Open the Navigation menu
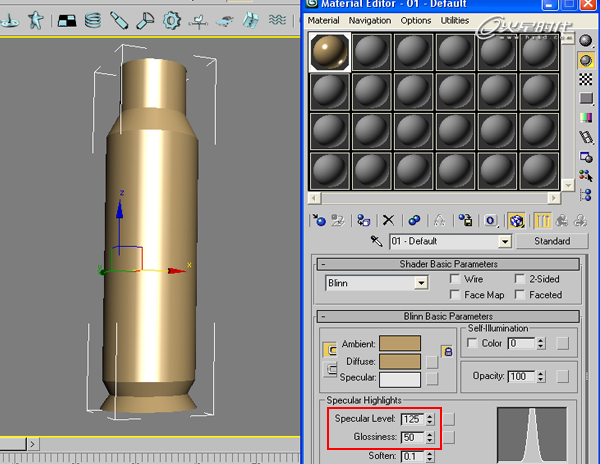The image size is (600, 464). tap(370, 20)
